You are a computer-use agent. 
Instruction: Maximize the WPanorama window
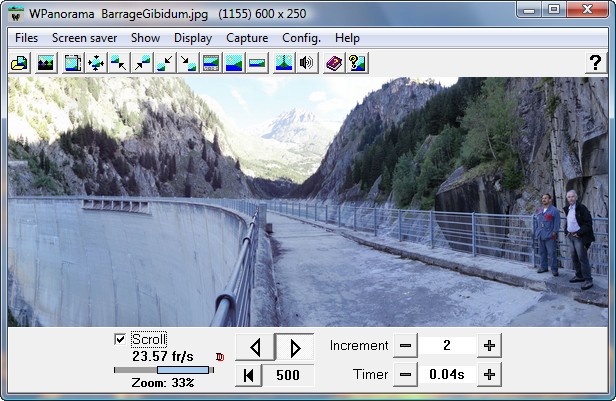(554, 9)
